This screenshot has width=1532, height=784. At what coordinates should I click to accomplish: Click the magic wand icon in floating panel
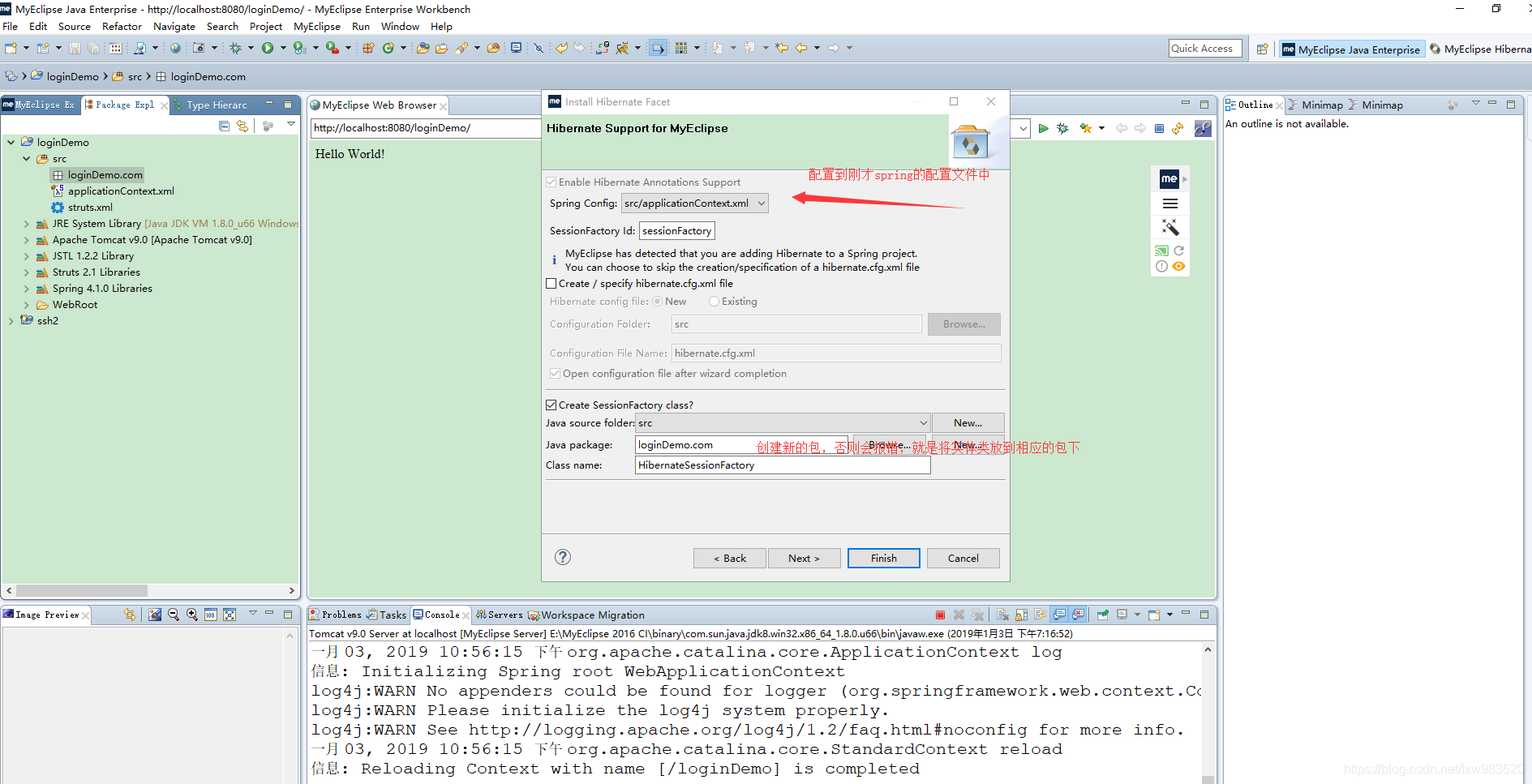click(x=1169, y=227)
